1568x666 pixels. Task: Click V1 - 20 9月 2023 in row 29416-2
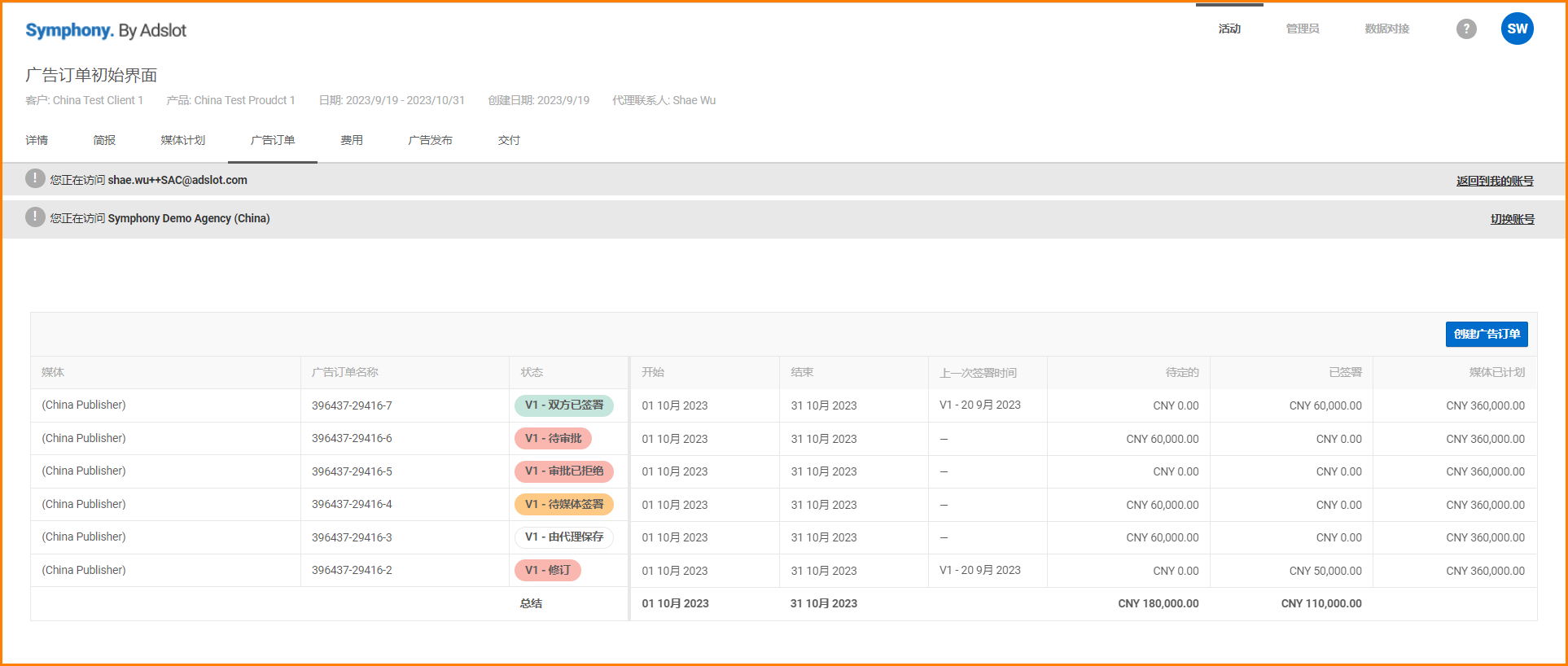(980, 570)
